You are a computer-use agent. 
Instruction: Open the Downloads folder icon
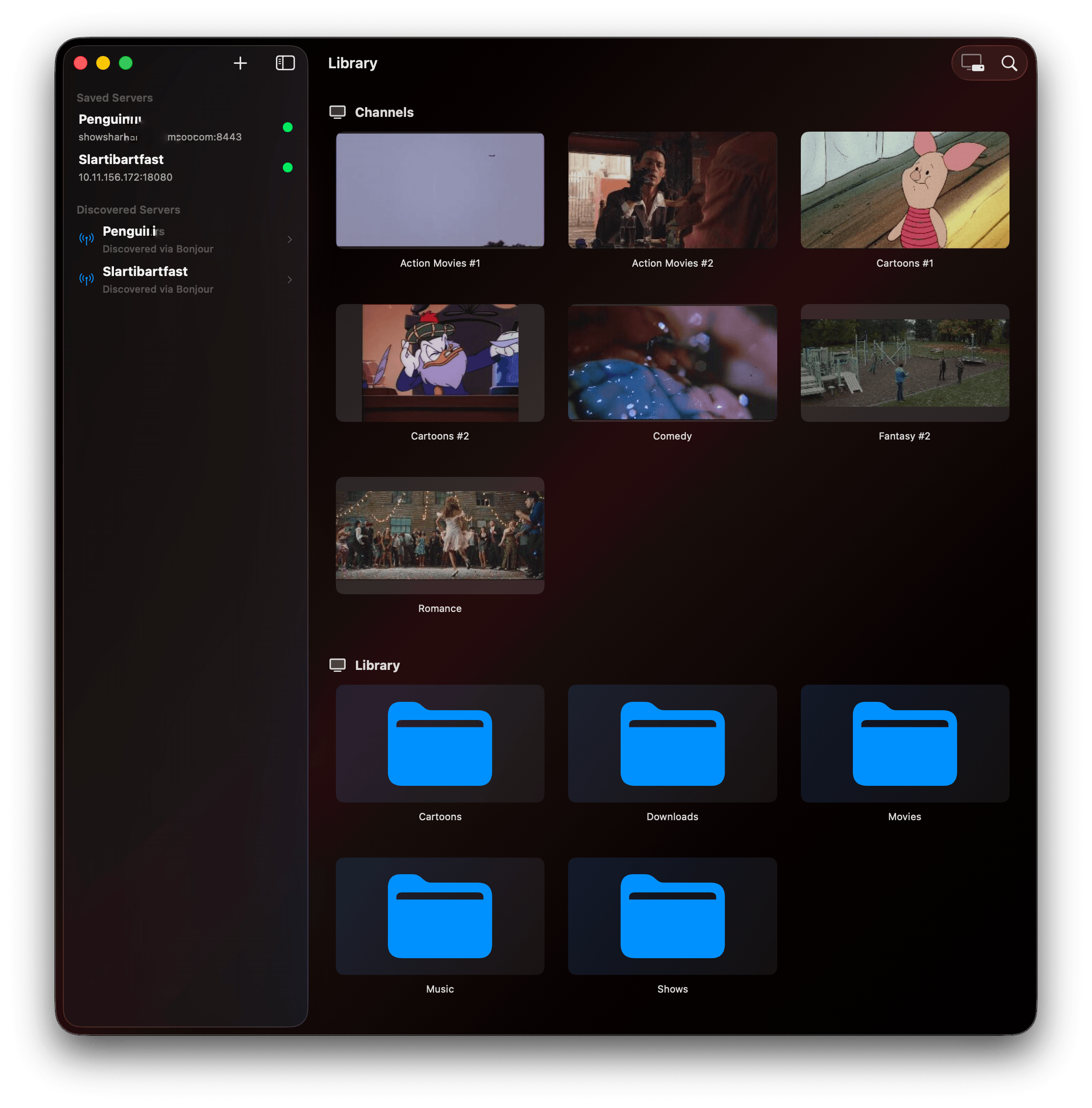[672, 743]
